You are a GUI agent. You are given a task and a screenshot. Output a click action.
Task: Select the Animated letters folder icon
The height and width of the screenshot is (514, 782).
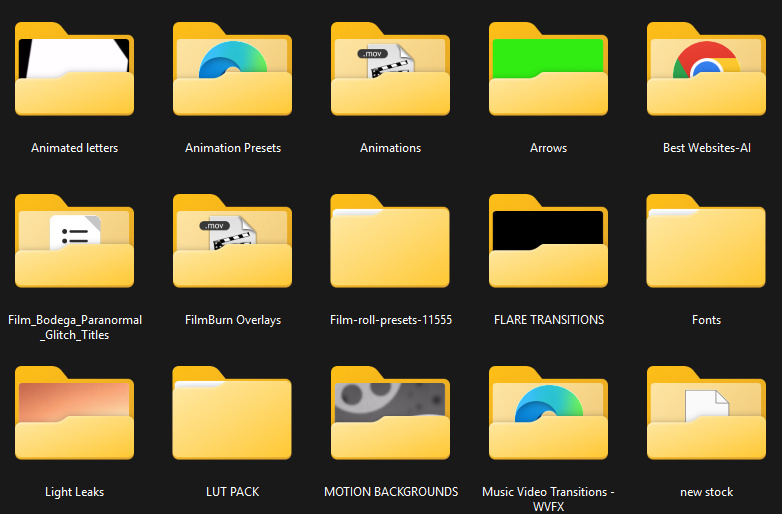(74, 69)
